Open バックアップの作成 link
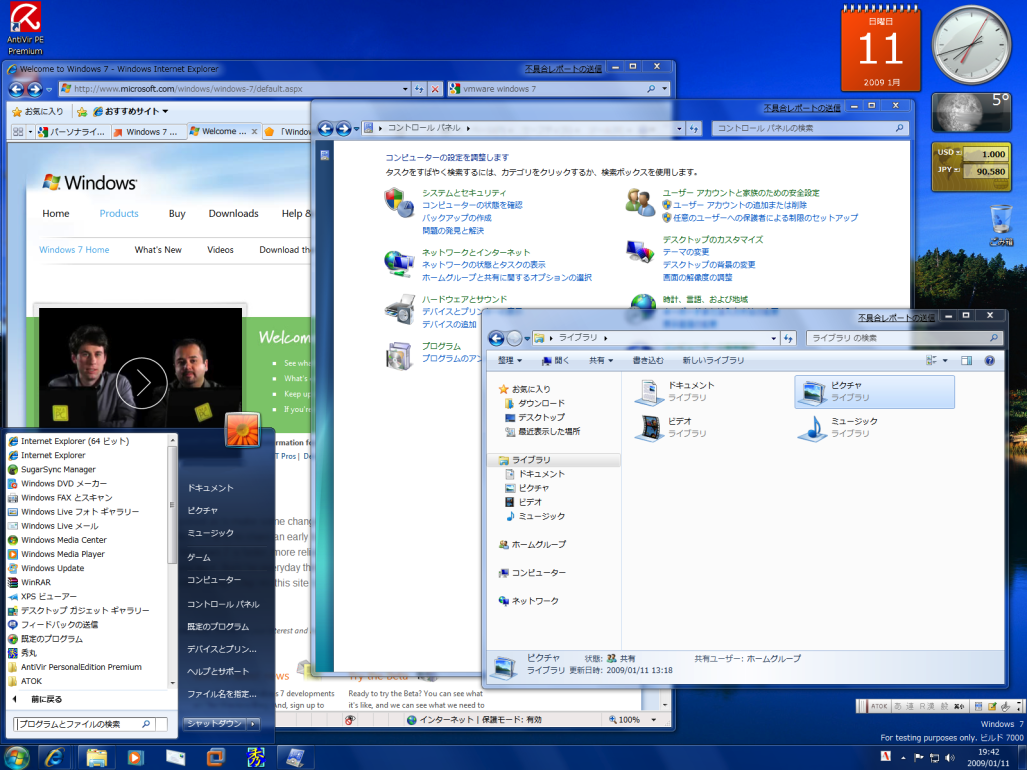Image resolution: width=1027 pixels, height=770 pixels. click(x=457, y=218)
